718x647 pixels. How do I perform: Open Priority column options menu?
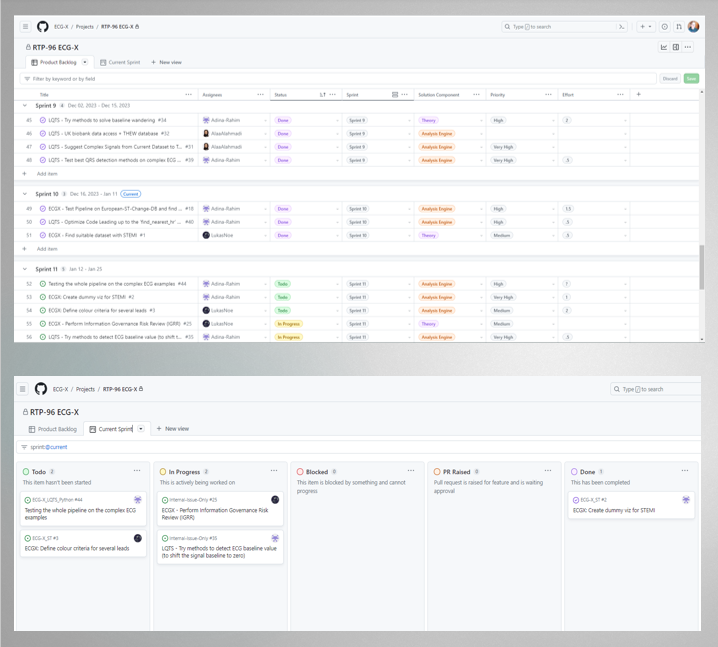pyautogui.click(x=548, y=94)
